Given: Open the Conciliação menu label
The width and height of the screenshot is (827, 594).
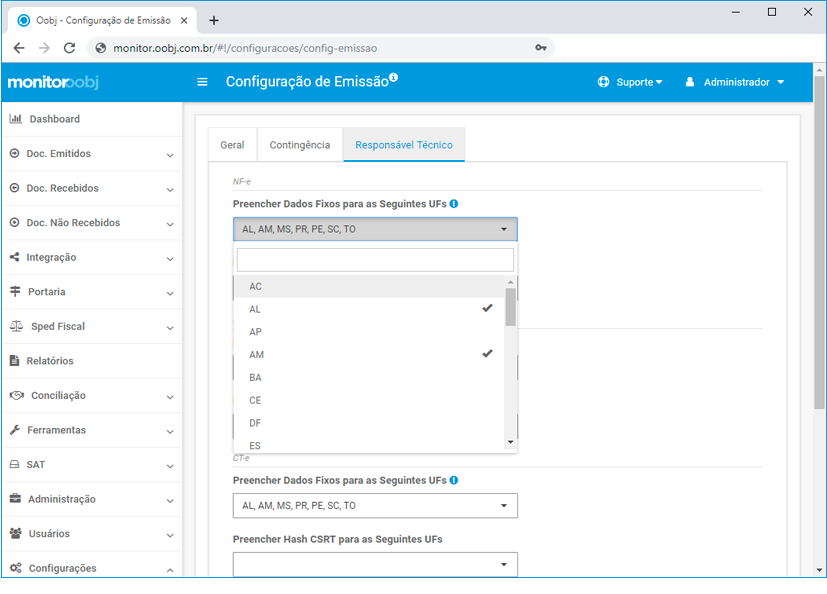Looking at the screenshot, I should click(x=58, y=395).
